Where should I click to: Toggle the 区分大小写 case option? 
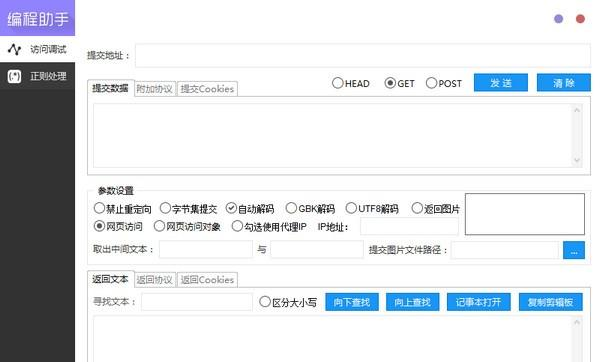coord(288,302)
